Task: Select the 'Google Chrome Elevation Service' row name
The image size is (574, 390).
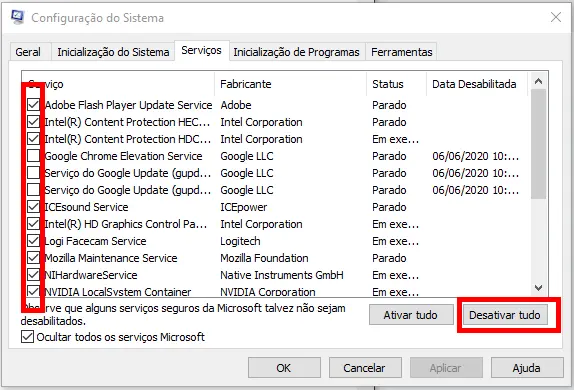Action: (123, 156)
